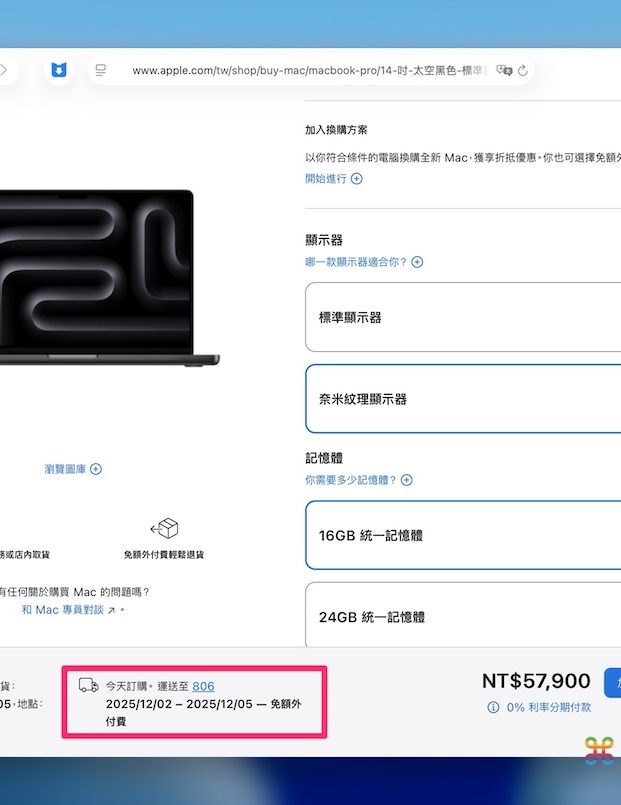Click the URL address bar
The width and height of the screenshot is (621, 805).
300,71
